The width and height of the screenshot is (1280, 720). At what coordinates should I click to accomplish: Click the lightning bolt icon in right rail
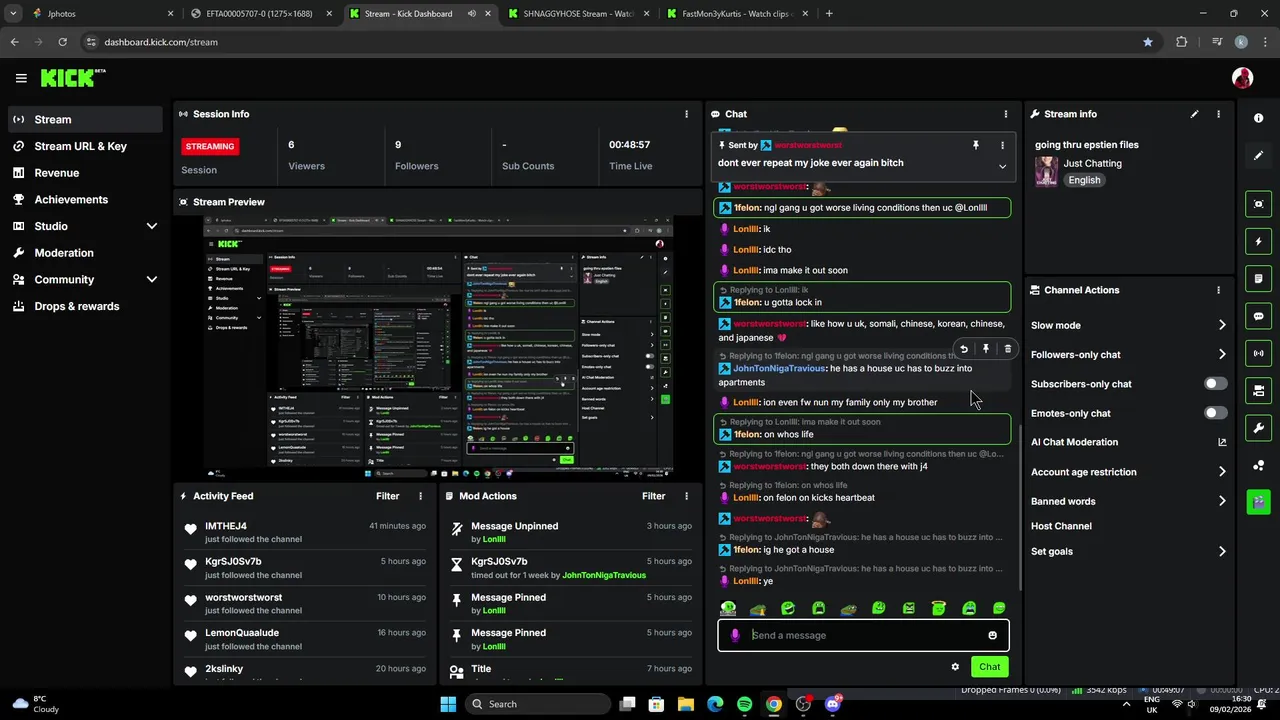pos(1258,242)
